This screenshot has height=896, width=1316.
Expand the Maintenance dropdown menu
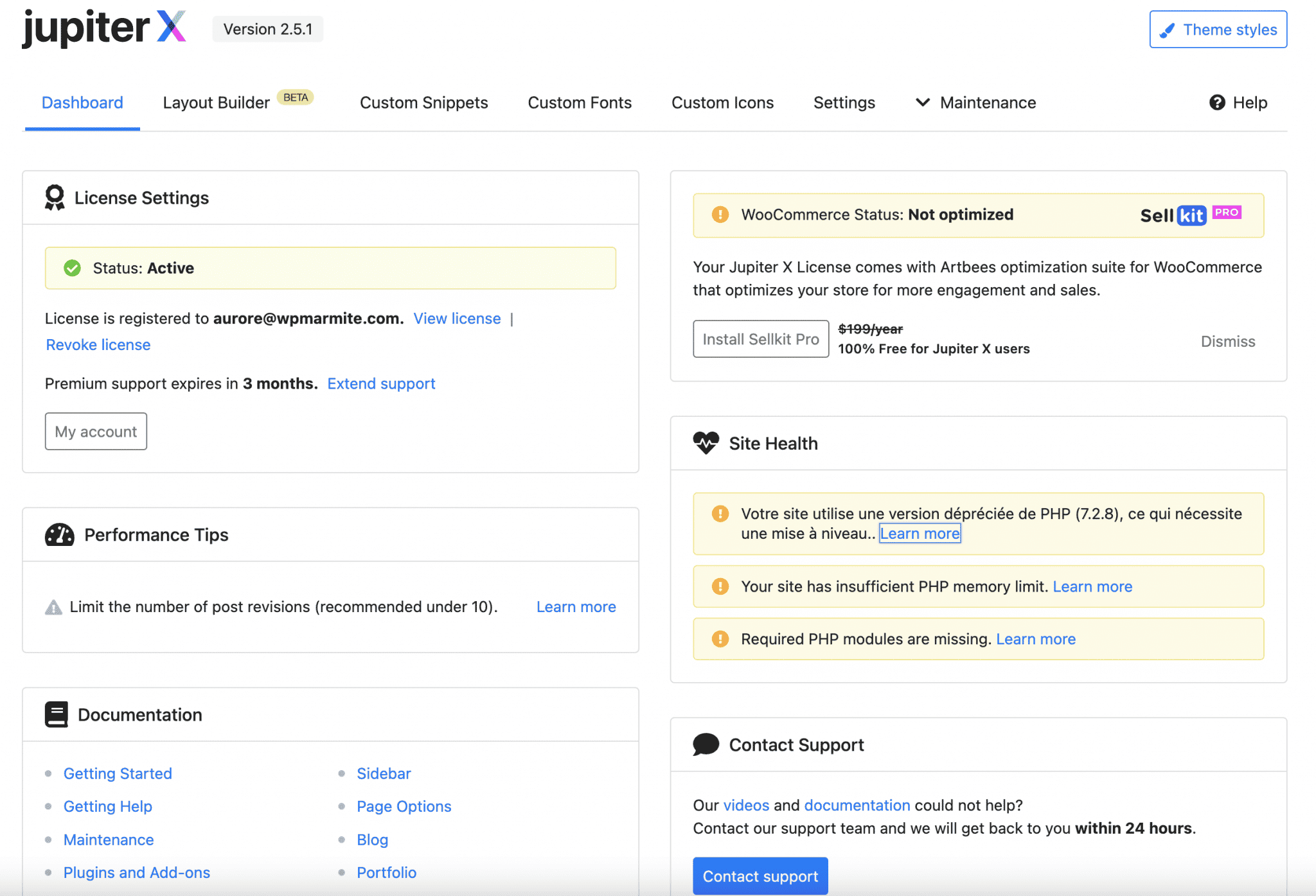975,103
